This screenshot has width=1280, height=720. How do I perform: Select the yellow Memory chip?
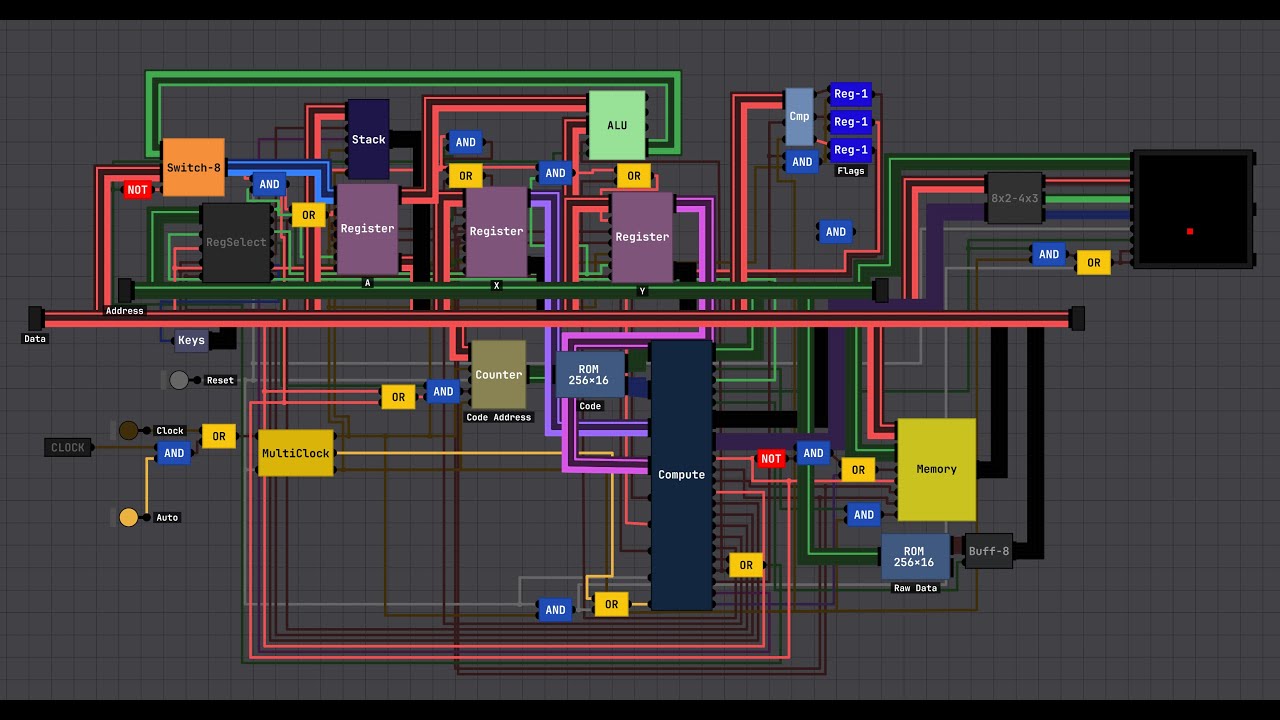pos(937,469)
